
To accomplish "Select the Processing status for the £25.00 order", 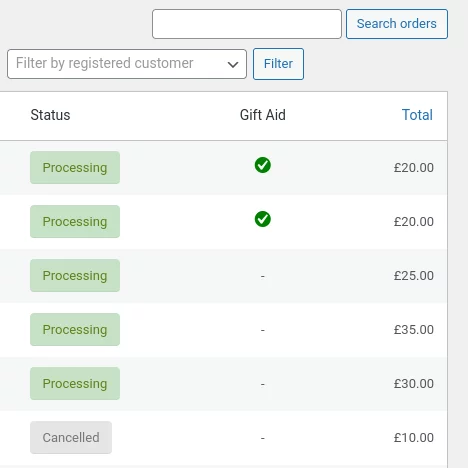I will pyautogui.click(x=75, y=276).
